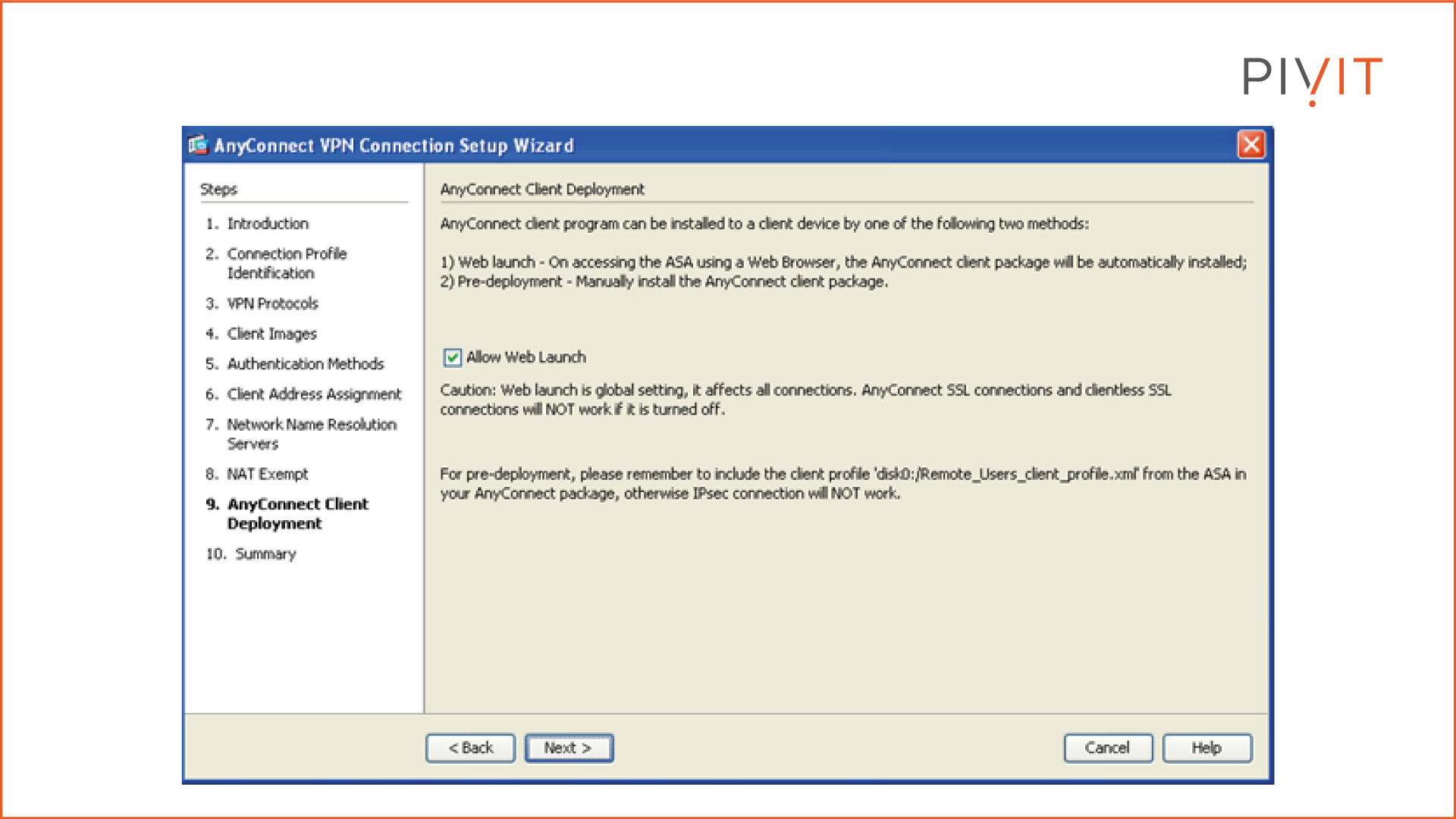The width and height of the screenshot is (1456, 819).
Task: Click the Web launch method description
Action: coord(843,262)
